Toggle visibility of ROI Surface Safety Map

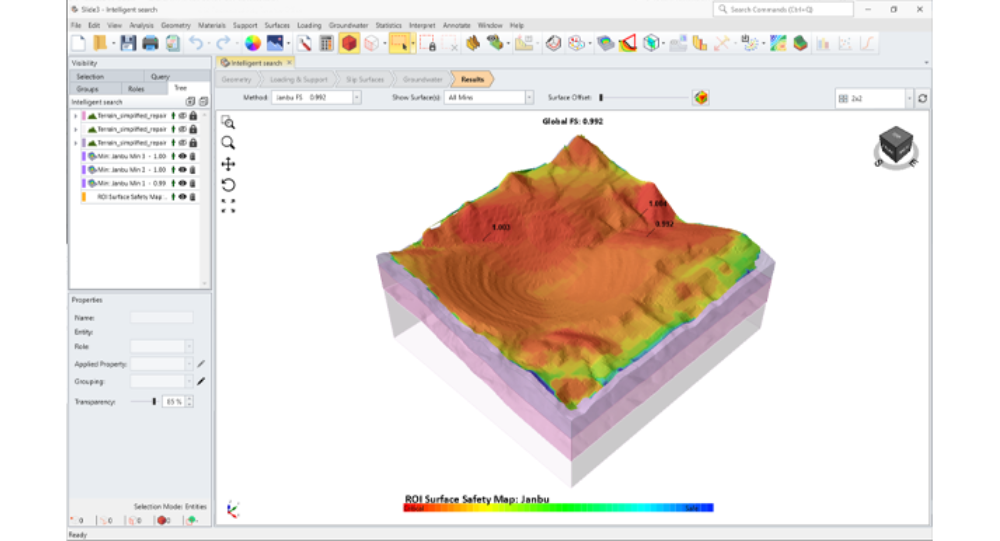[x=183, y=197]
